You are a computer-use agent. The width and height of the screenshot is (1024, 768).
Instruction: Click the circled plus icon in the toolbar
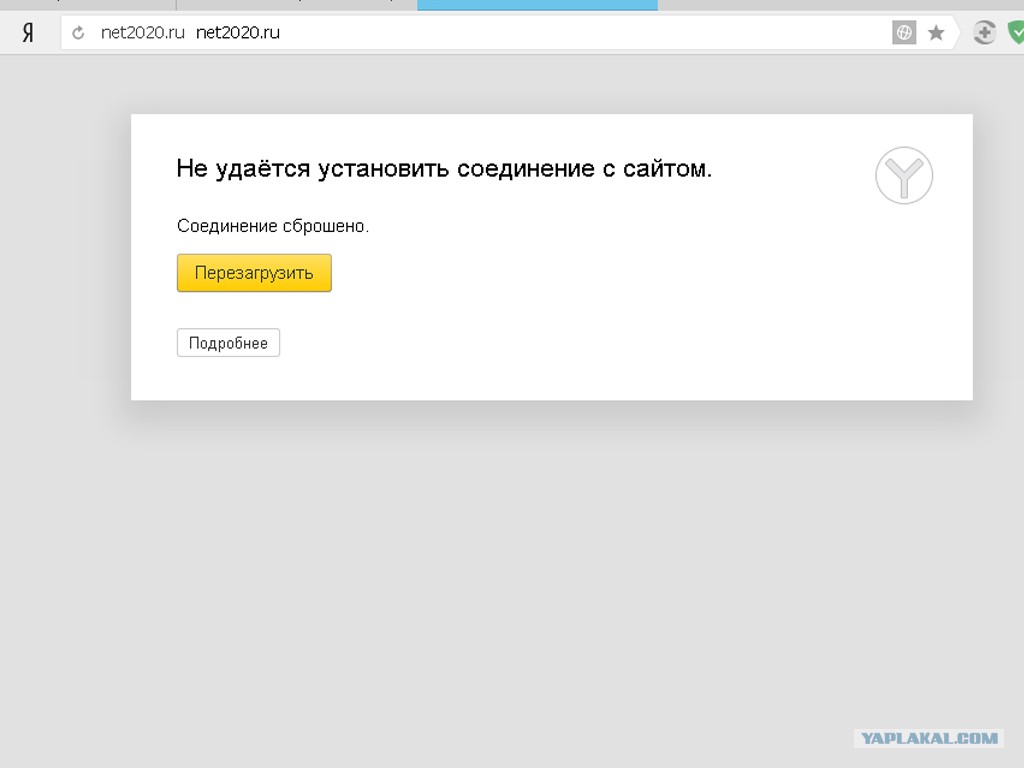[985, 33]
